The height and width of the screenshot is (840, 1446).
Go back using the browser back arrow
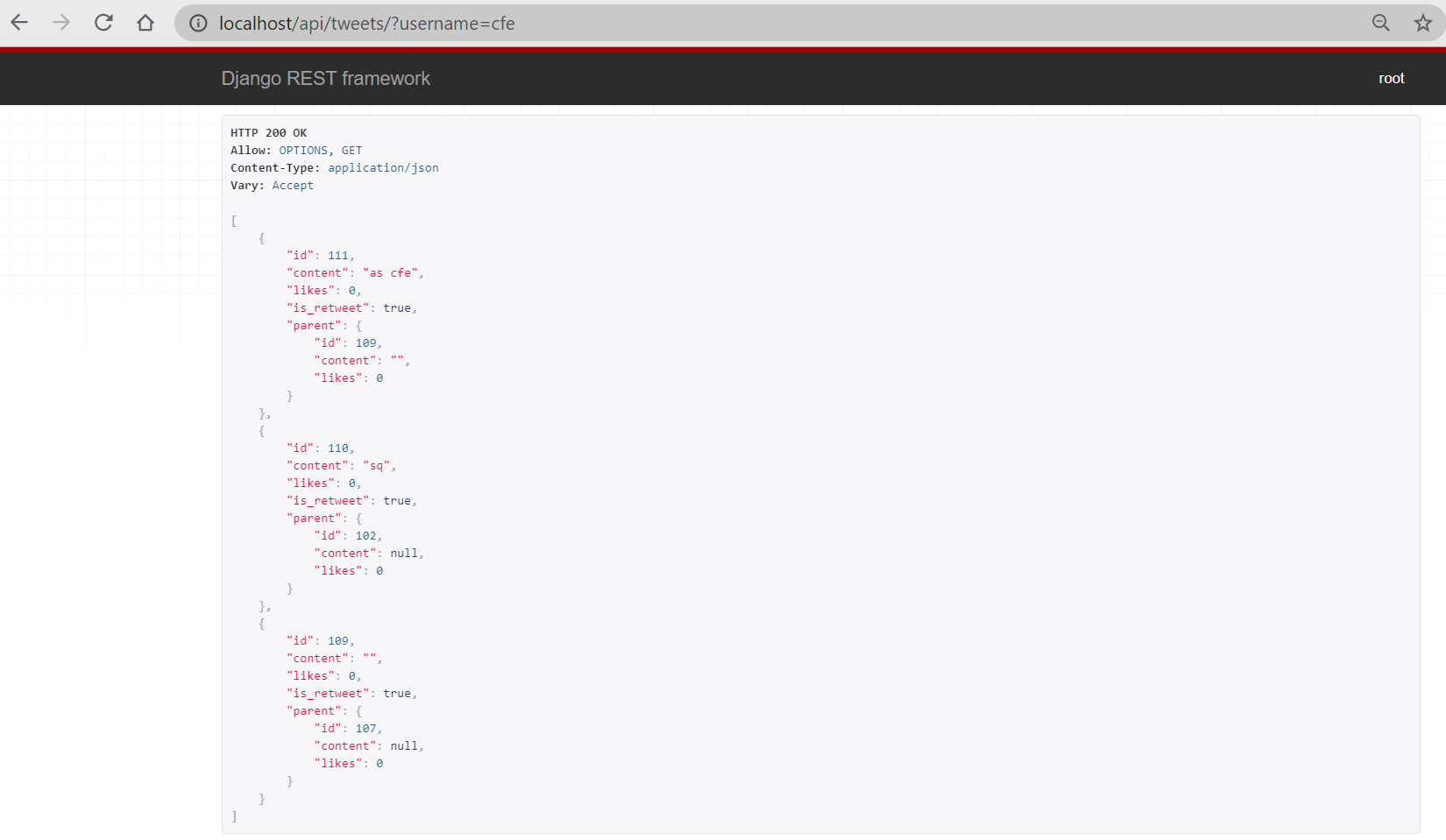19,23
